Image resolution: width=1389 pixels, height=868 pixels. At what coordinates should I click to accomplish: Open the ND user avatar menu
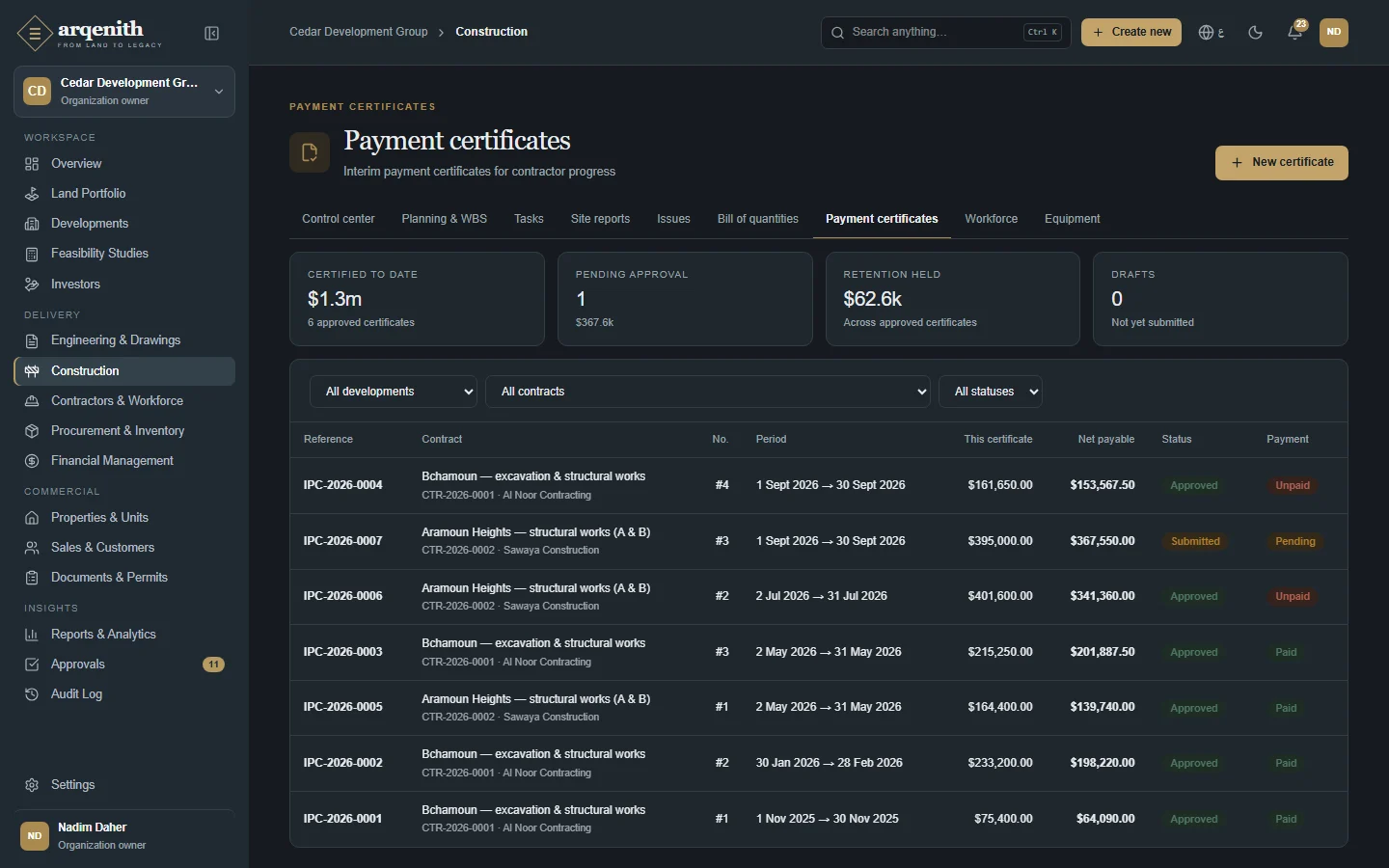pos(1334,33)
